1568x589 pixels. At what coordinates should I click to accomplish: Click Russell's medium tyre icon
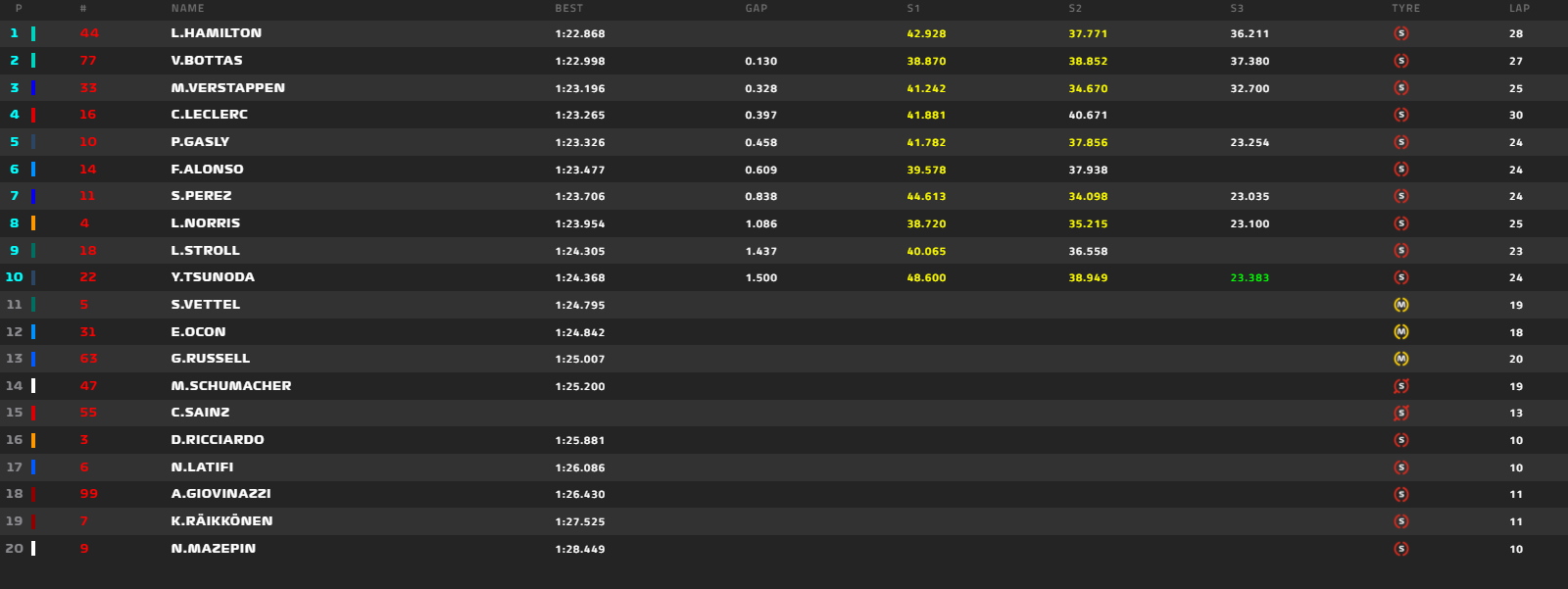point(1401,359)
